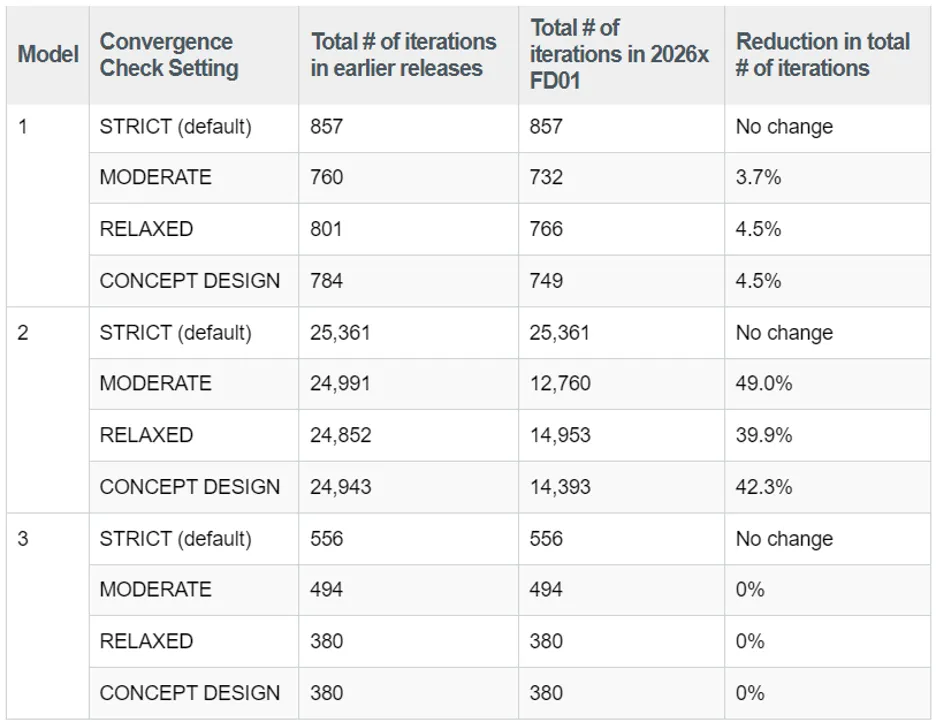Click the 14,953 iterations value

click(x=560, y=435)
